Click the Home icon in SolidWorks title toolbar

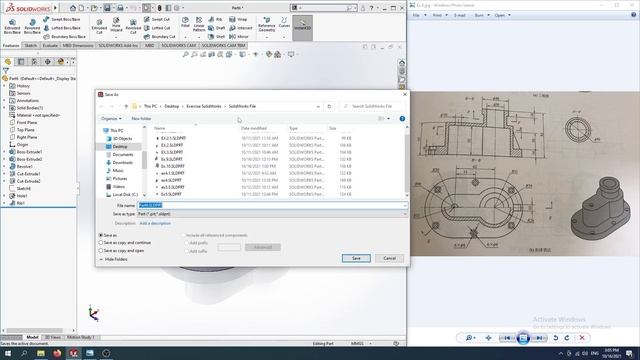[72, 8]
